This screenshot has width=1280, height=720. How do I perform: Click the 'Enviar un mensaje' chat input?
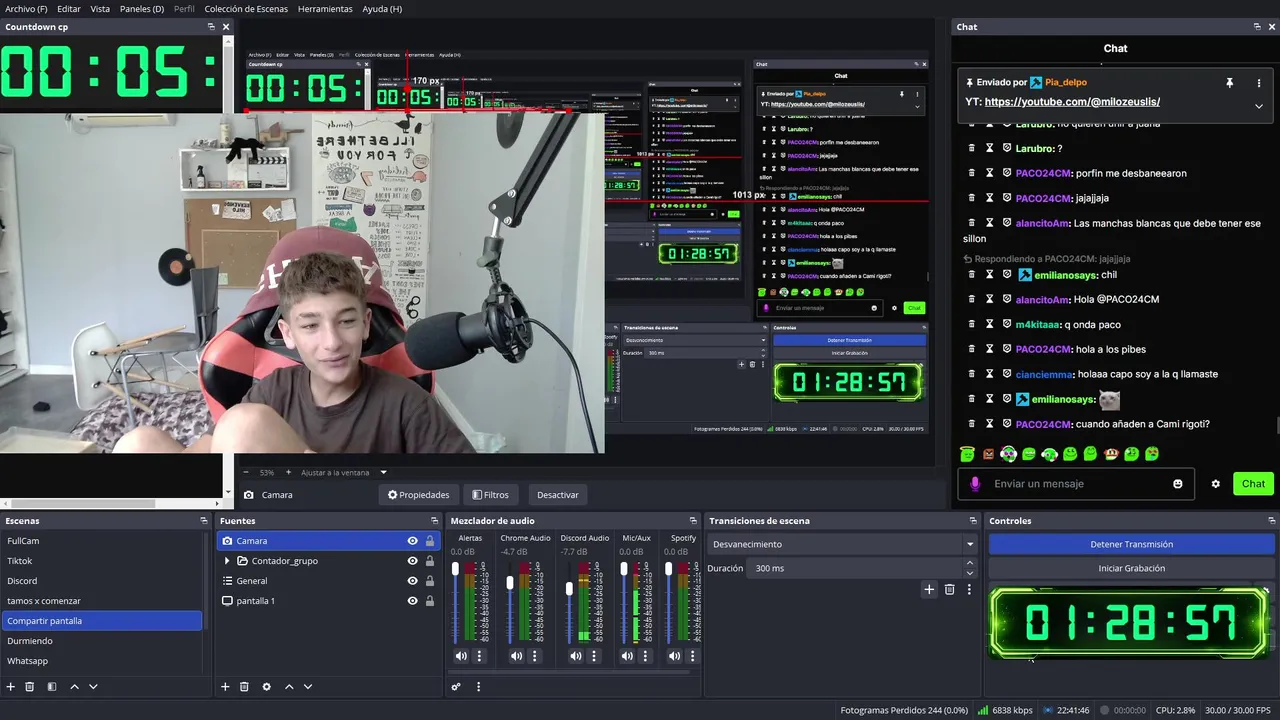(1075, 484)
